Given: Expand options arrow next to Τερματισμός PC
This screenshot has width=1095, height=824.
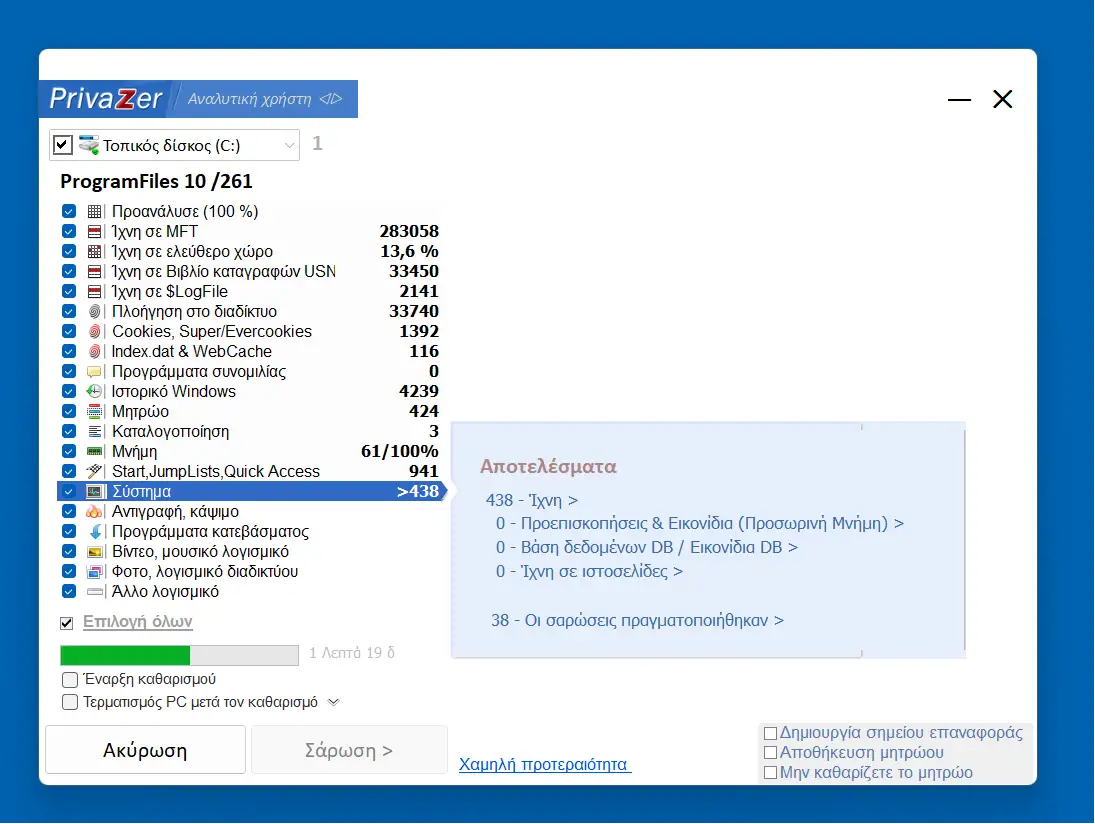Looking at the screenshot, I should pos(334,702).
